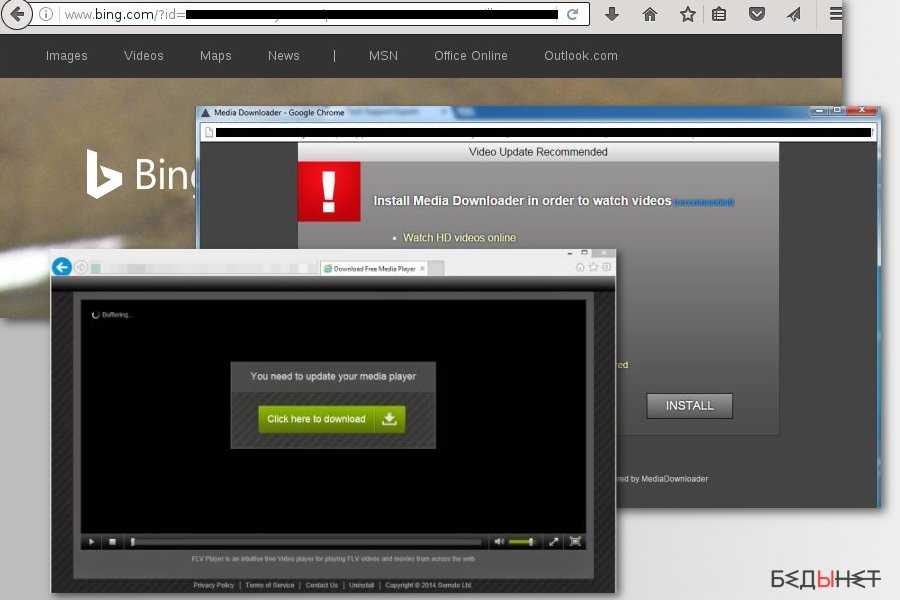Open the Images tab on Bing

[x=67, y=56]
